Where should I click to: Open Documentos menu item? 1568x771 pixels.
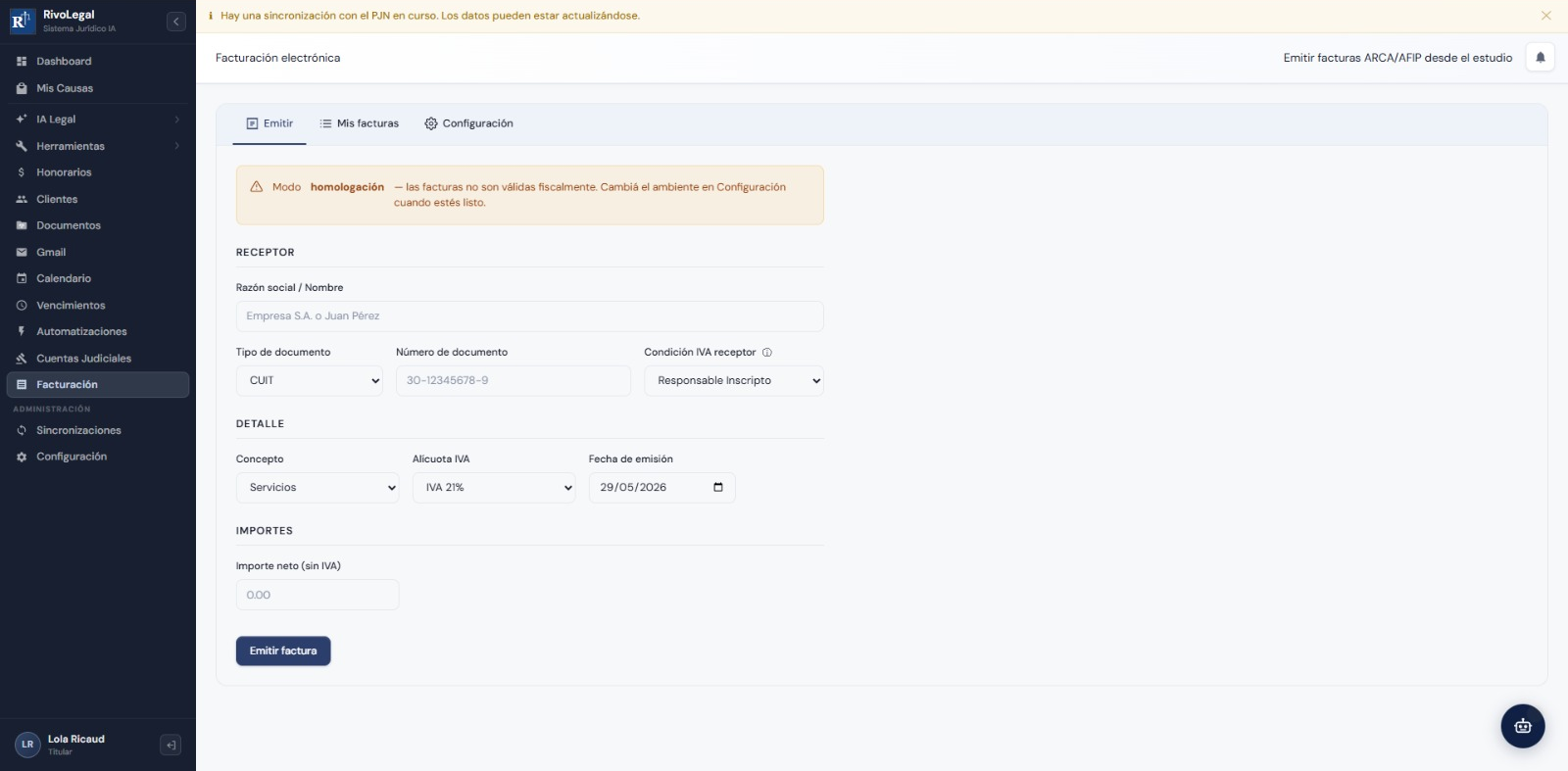[x=98, y=225]
